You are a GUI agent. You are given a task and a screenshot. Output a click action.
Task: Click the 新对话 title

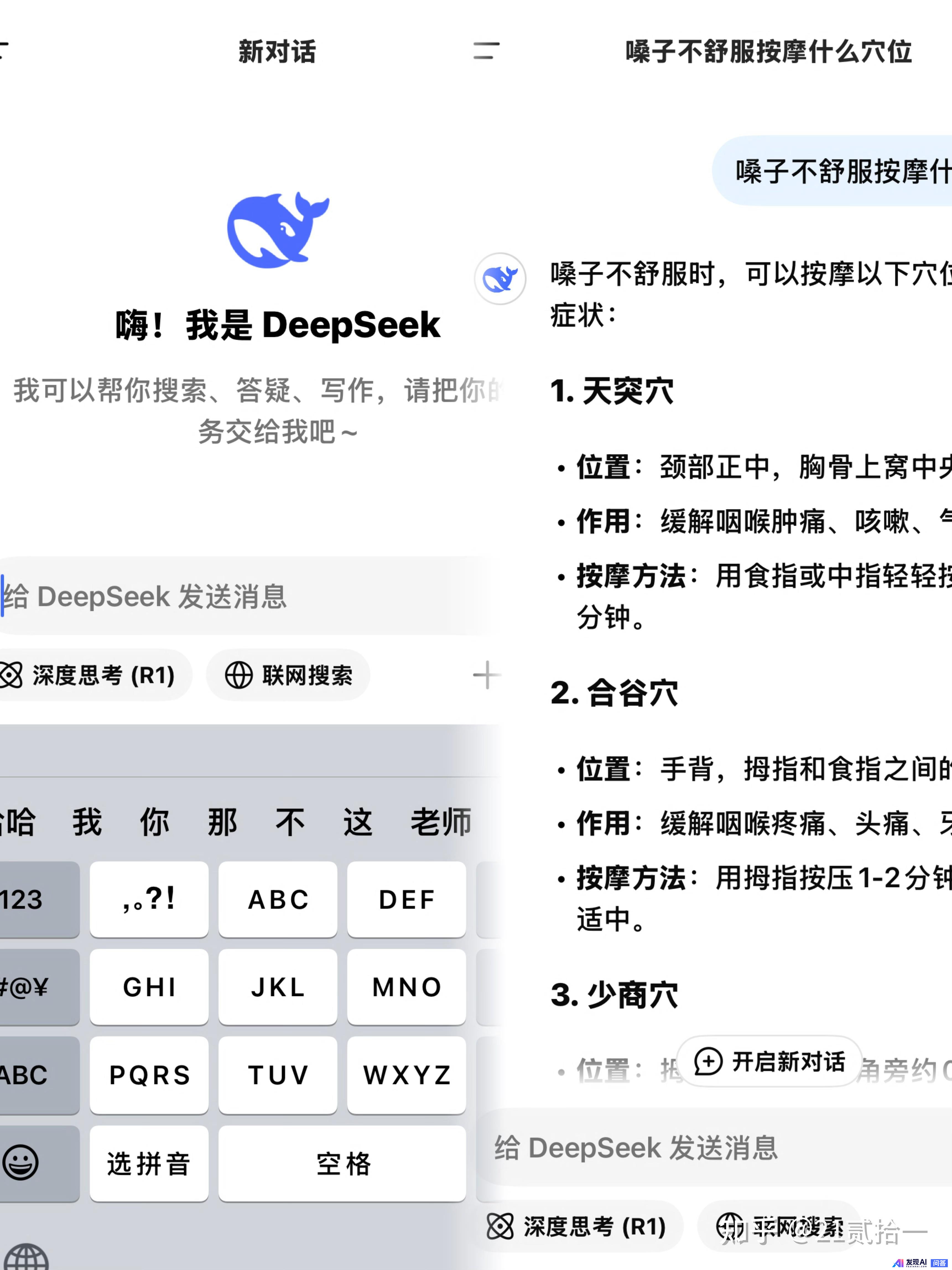[x=277, y=52]
